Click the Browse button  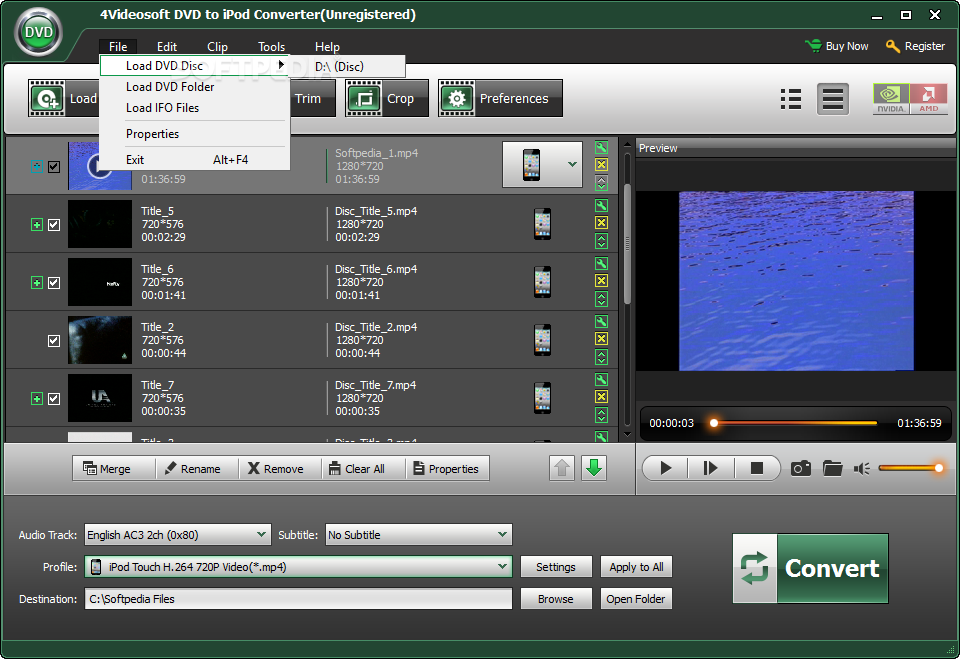click(x=556, y=599)
